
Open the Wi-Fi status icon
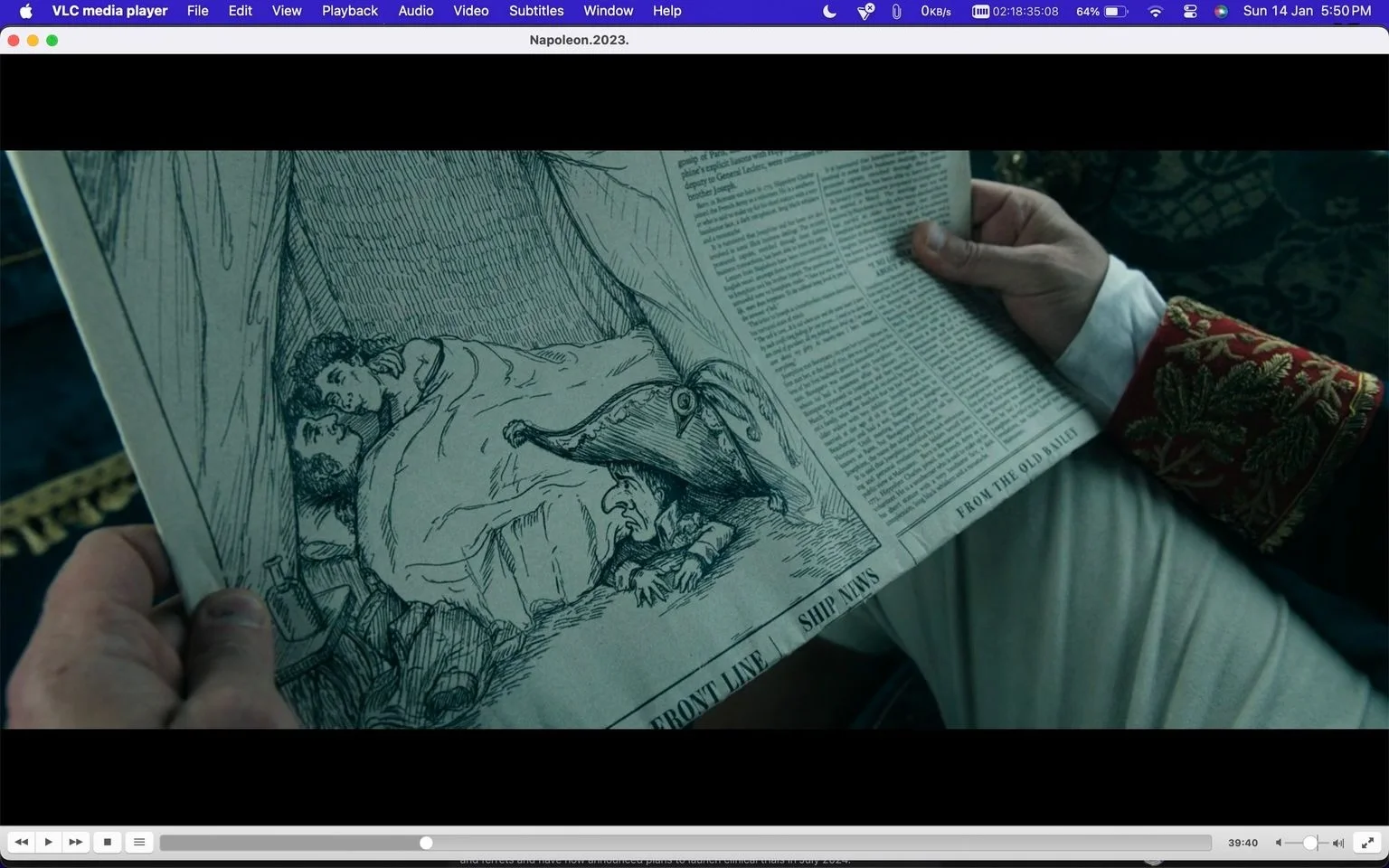pos(1155,11)
